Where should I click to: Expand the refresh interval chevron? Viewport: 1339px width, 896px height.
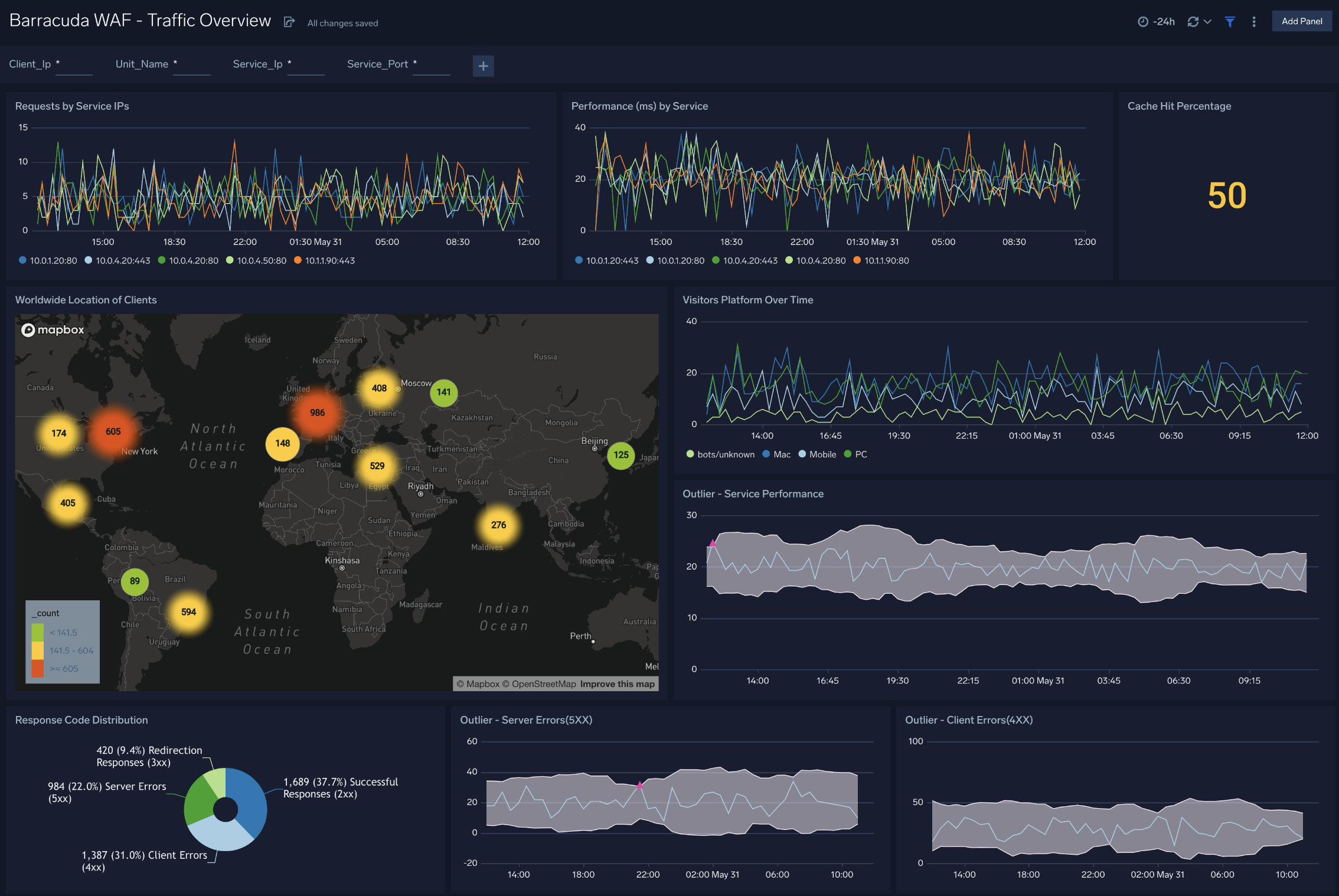coord(1209,21)
